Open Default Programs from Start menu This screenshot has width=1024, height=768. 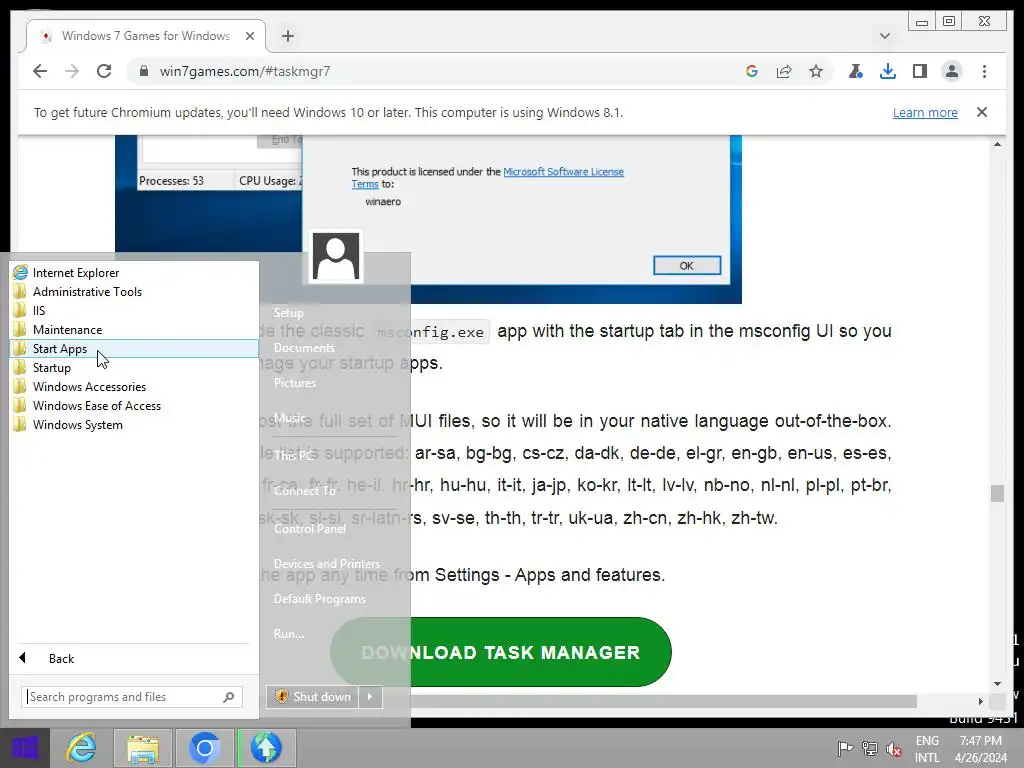pos(319,598)
